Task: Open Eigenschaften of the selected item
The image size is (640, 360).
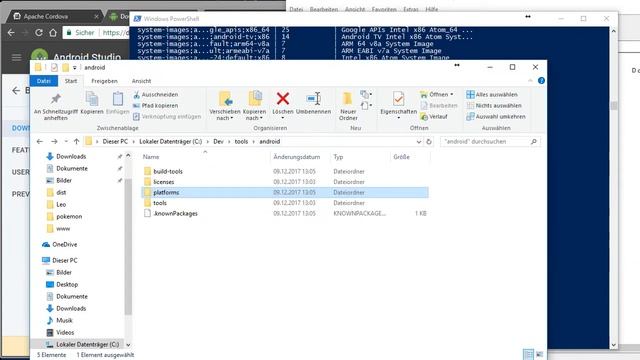Action: pyautogui.click(x=398, y=105)
